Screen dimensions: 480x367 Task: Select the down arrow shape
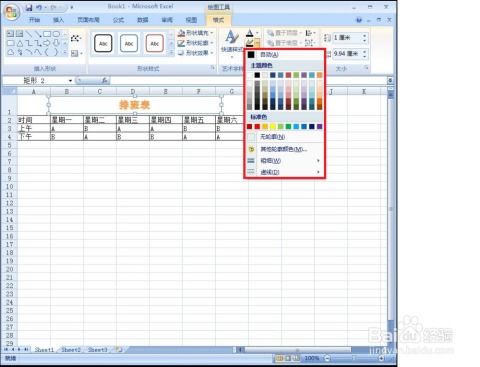point(56,43)
